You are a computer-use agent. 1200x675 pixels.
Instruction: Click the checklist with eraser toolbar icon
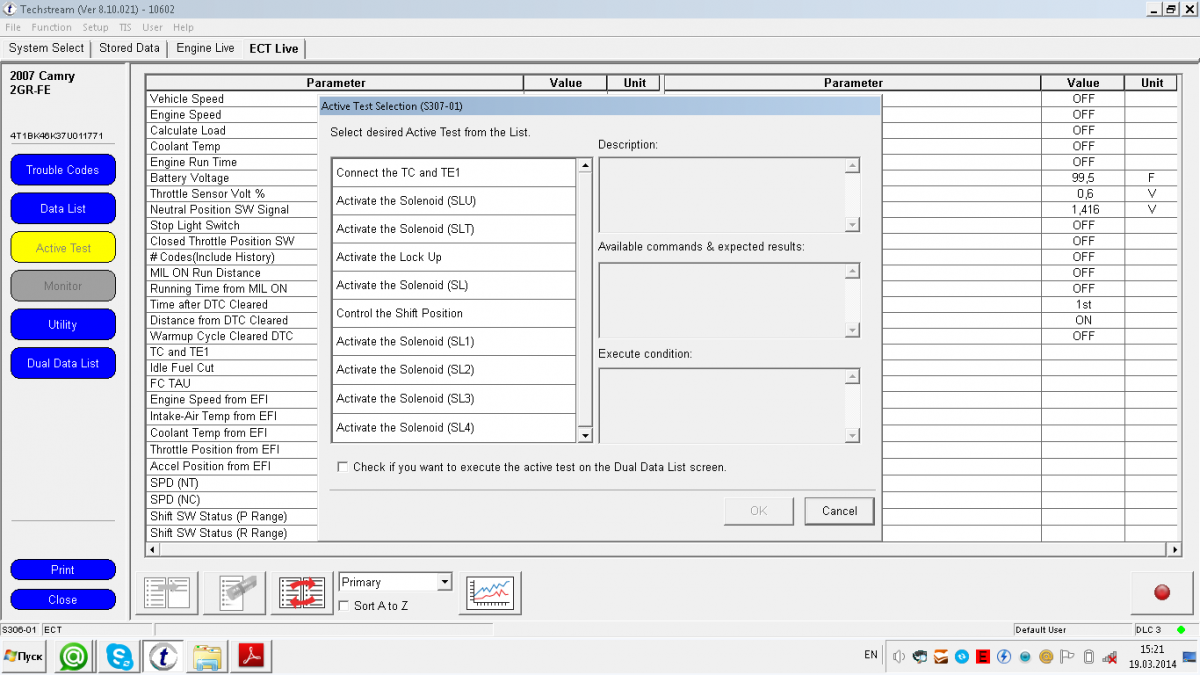click(x=234, y=593)
